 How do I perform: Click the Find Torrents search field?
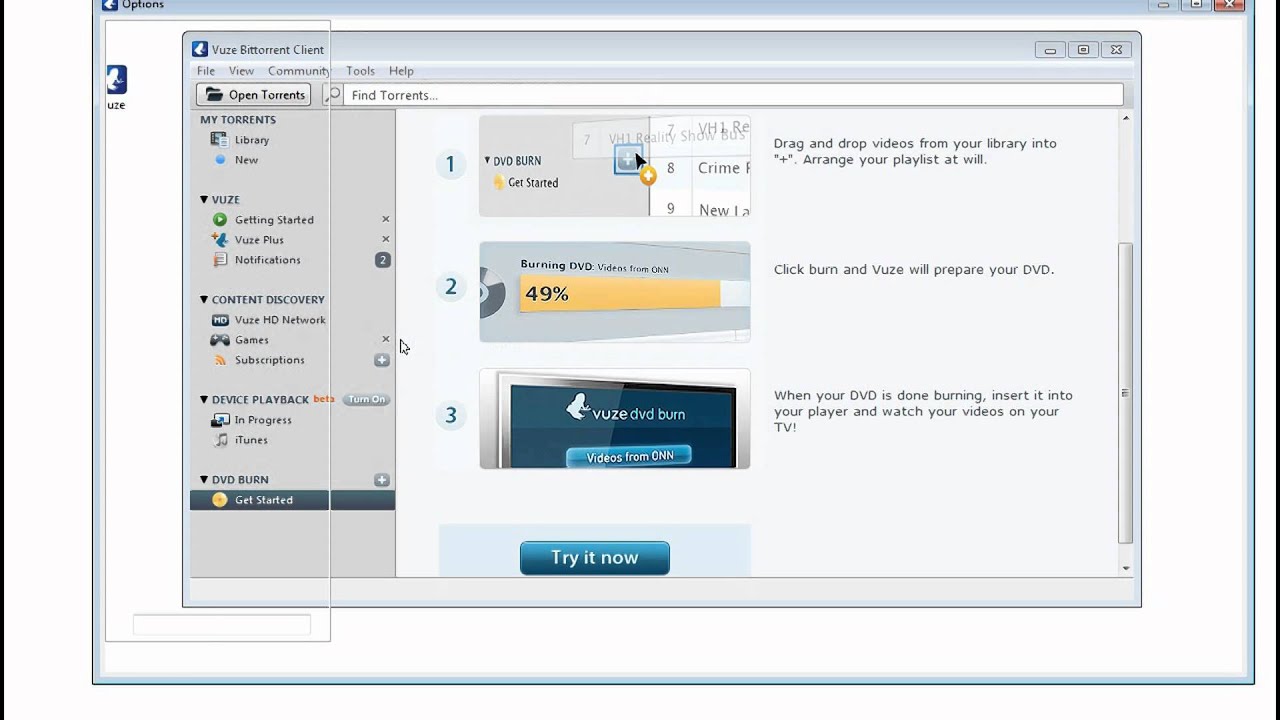pyautogui.click(x=735, y=95)
